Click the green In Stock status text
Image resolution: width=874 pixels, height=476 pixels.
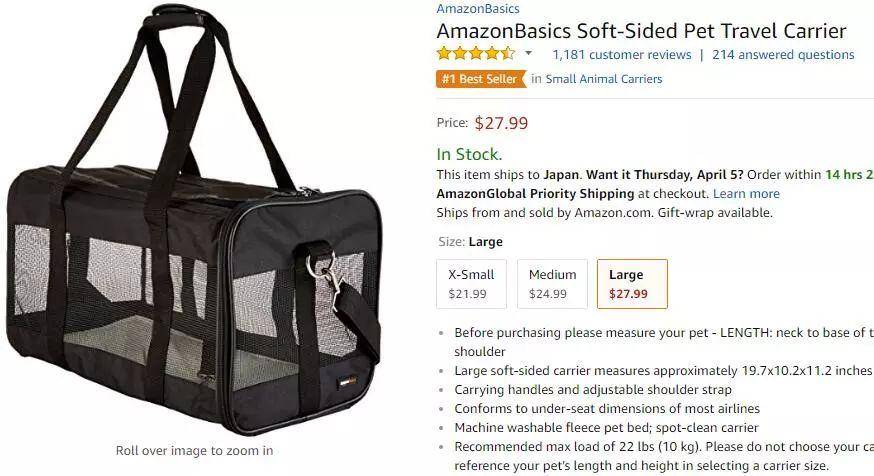pos(469,154)
